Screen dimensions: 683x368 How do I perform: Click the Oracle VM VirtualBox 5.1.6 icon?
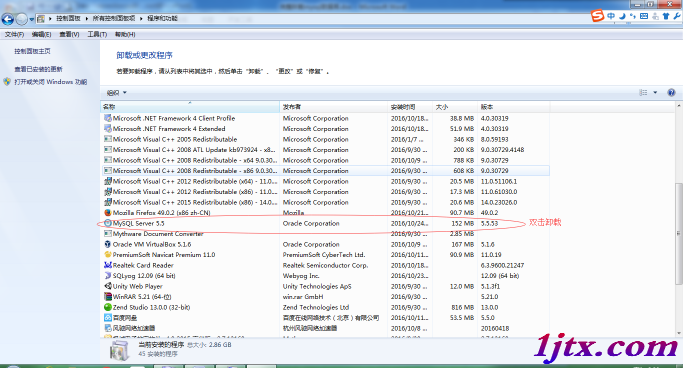coord(108,244)
